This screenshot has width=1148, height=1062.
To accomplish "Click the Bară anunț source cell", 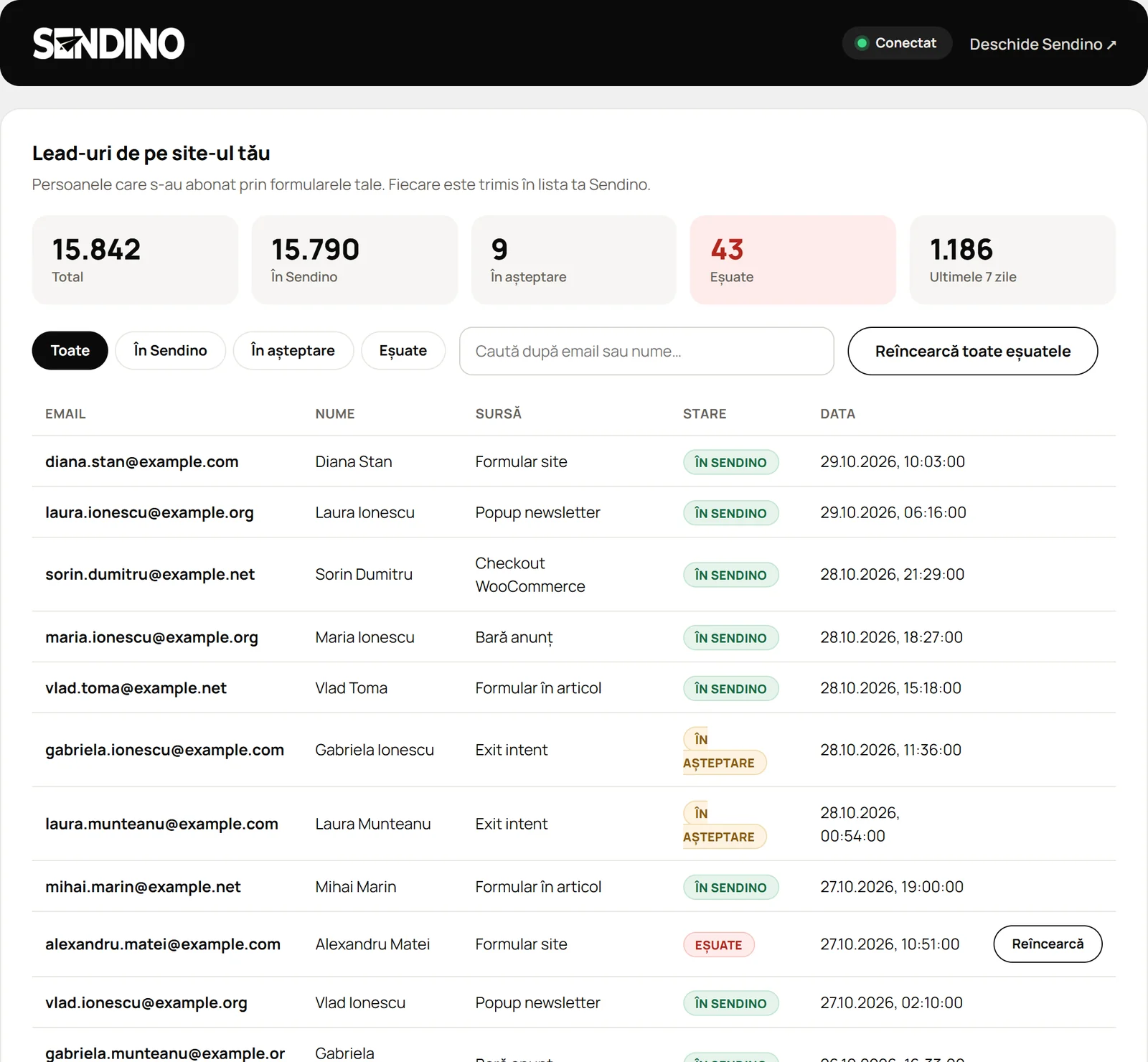I will (514, 638).
